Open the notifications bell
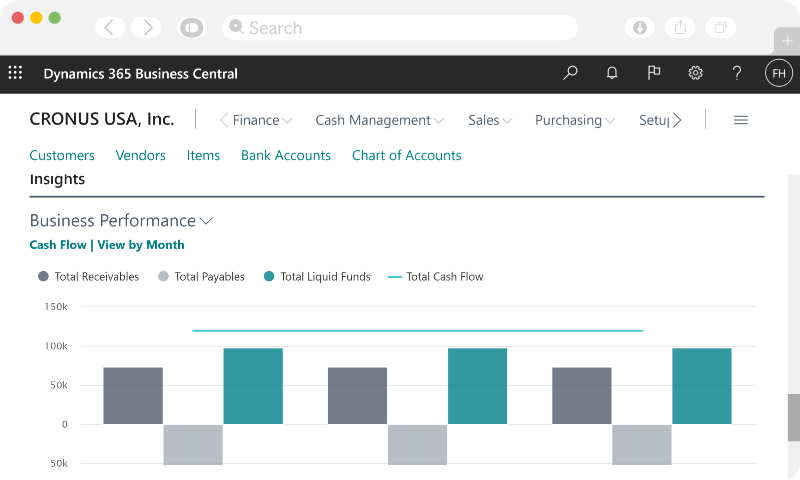The image size is (800, 480). pyautogui.click(x=612, y=73)
